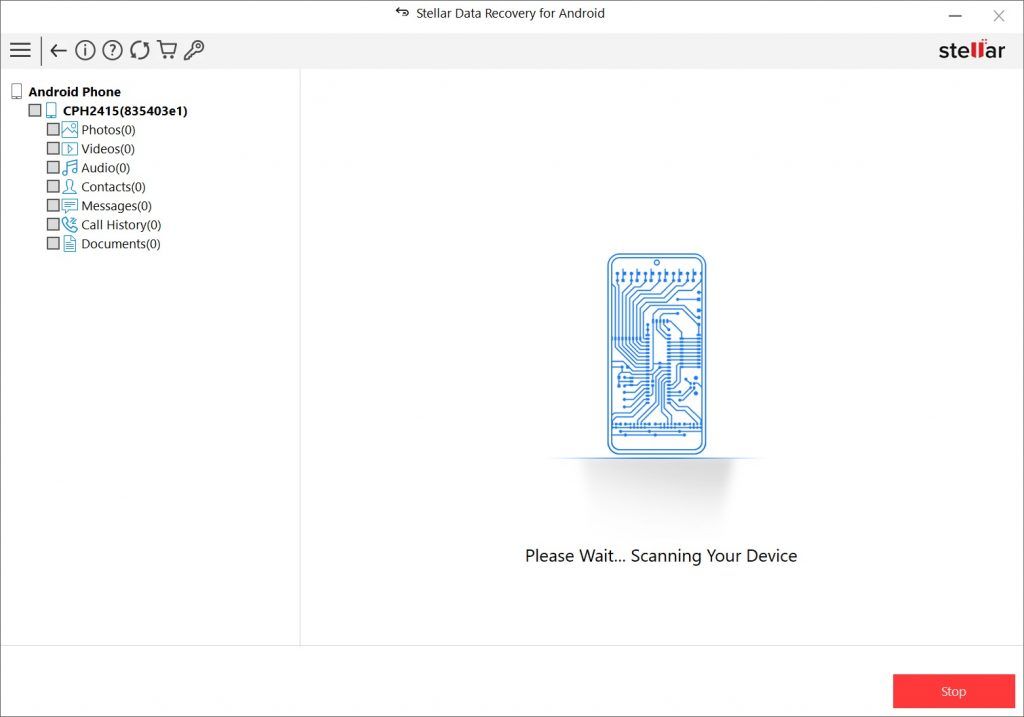Click the Android Phone device icon
The image size is (1024, 717).
(17, 91)
